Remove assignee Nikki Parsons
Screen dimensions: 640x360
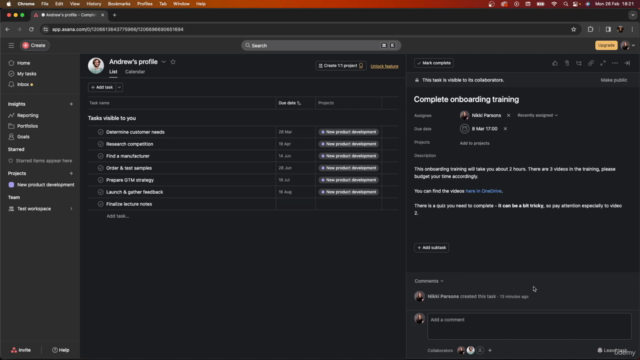508,116
